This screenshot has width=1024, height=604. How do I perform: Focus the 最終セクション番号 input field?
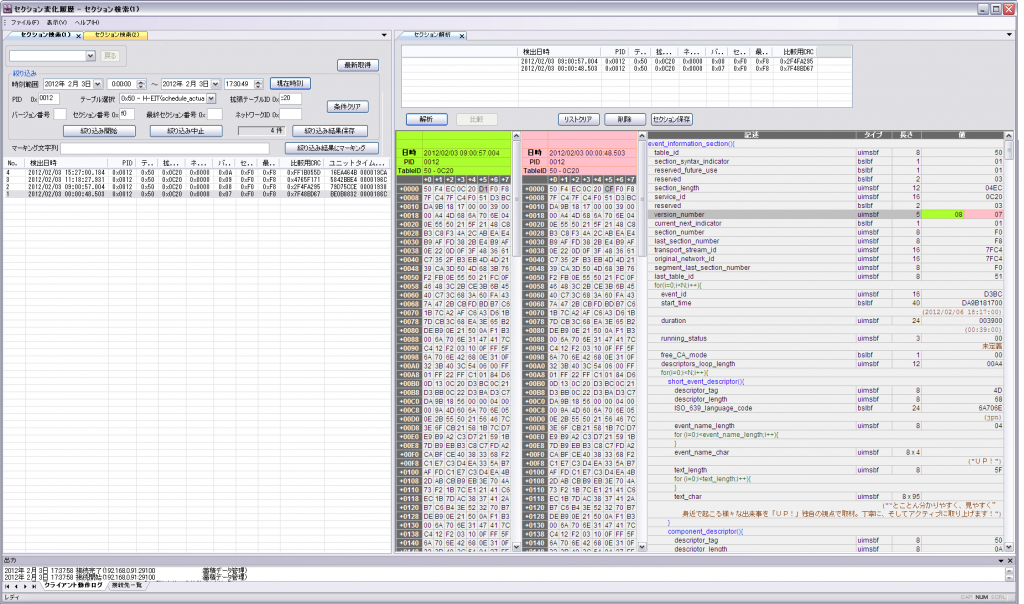(215, 114)
